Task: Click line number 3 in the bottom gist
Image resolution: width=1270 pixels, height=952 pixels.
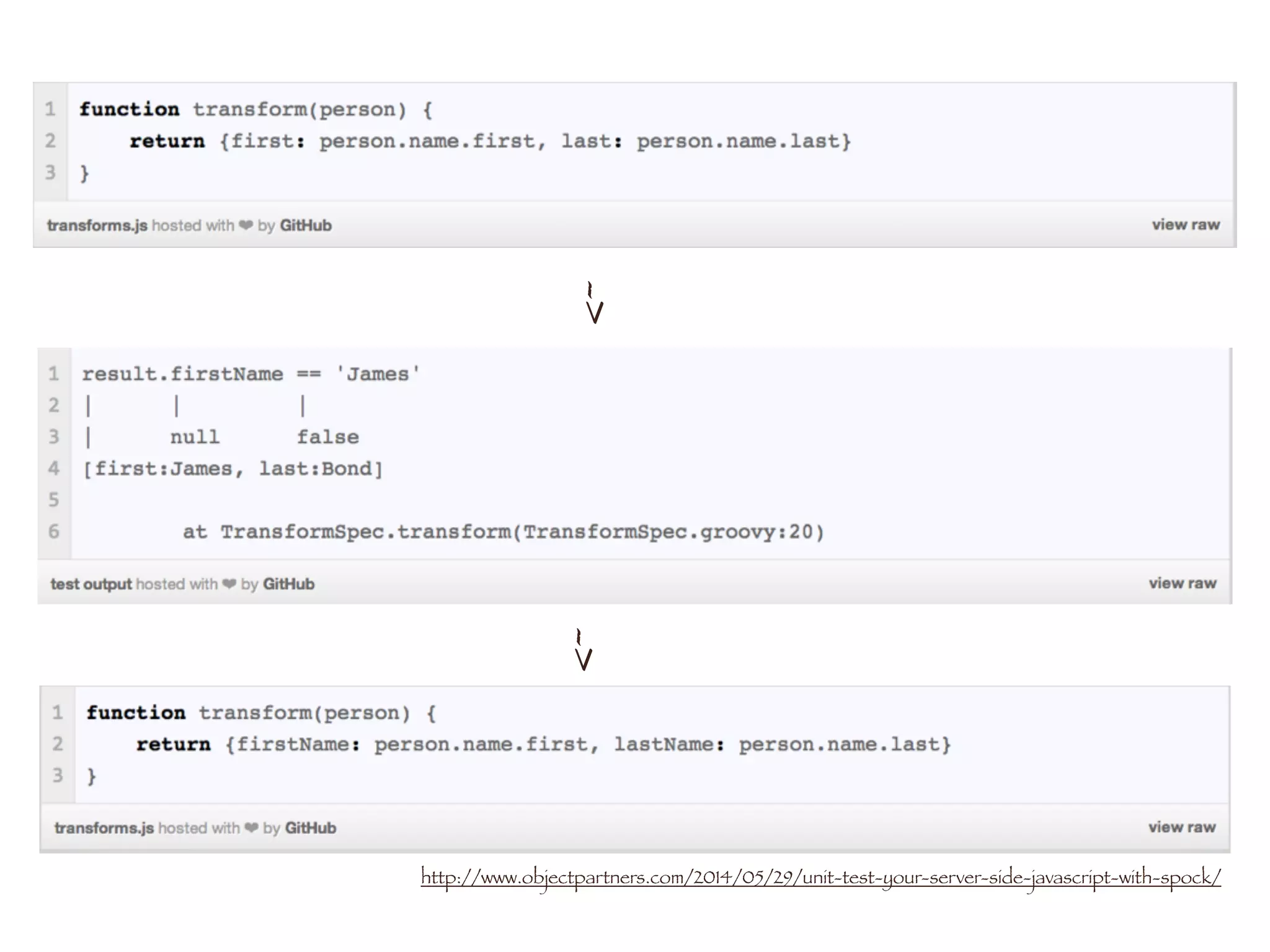Action: tap(58, 775)
